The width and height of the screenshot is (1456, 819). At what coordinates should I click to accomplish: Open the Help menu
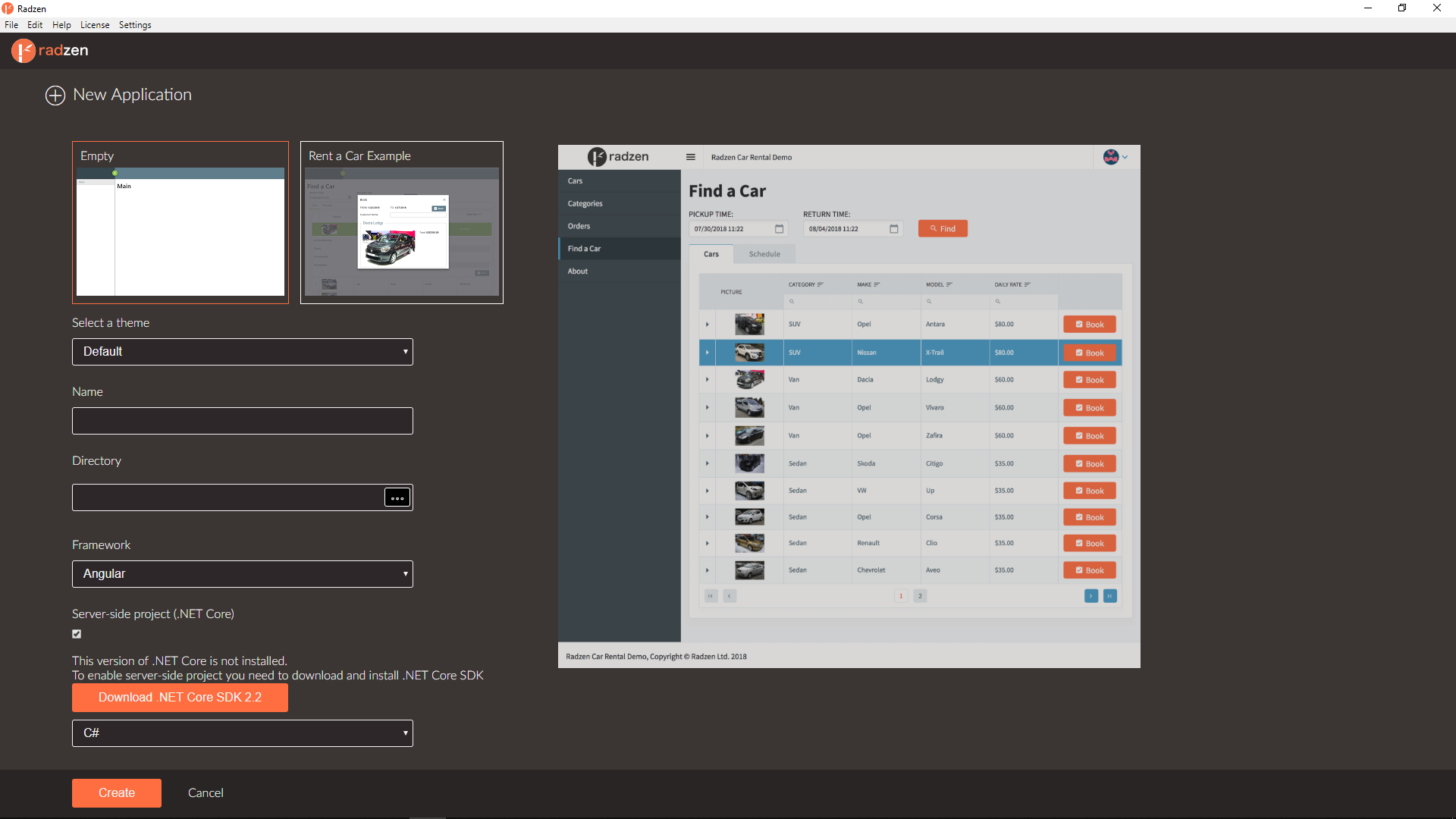point(61,25)
